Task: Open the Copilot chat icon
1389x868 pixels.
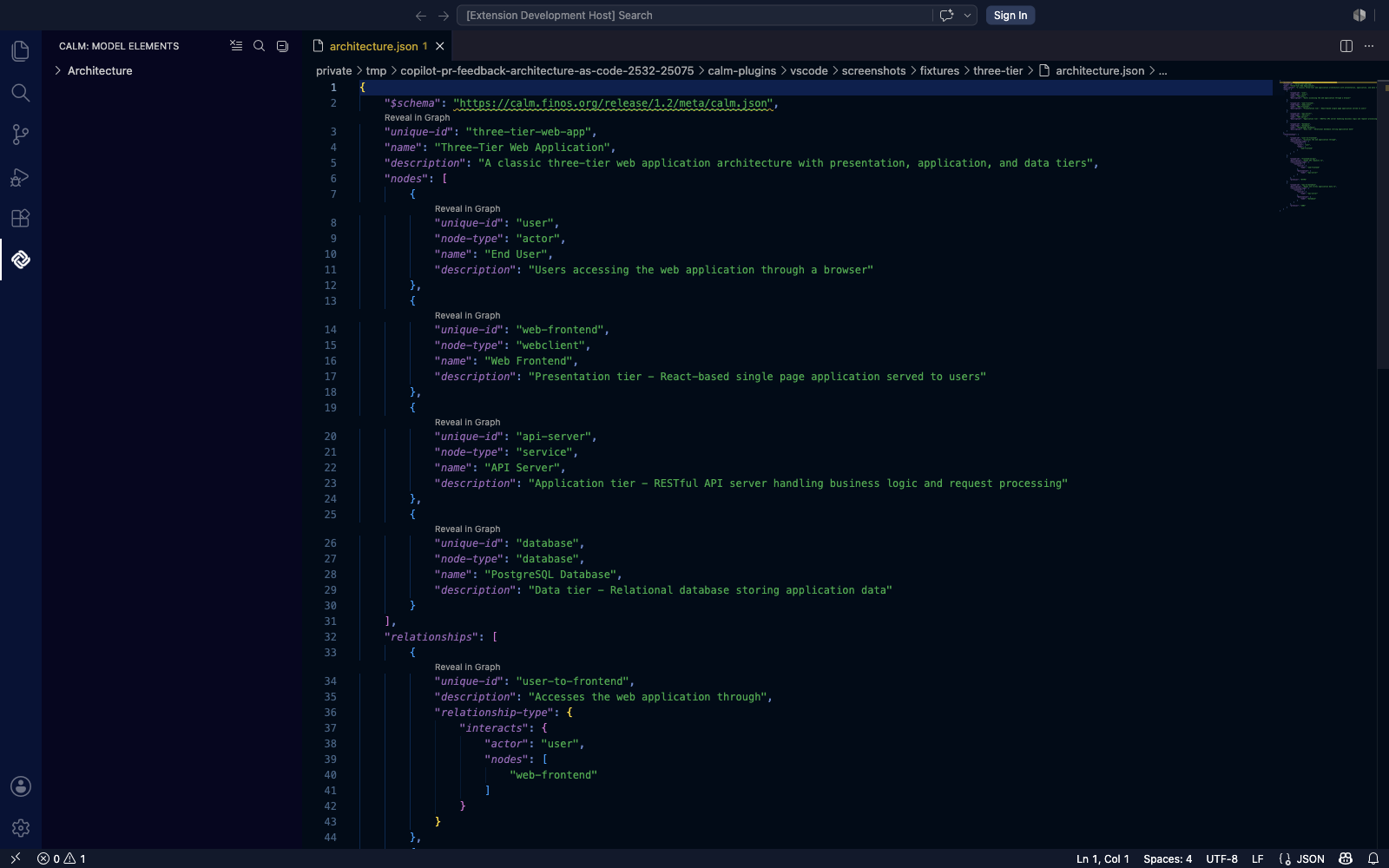Action: [x=946, y=16]
